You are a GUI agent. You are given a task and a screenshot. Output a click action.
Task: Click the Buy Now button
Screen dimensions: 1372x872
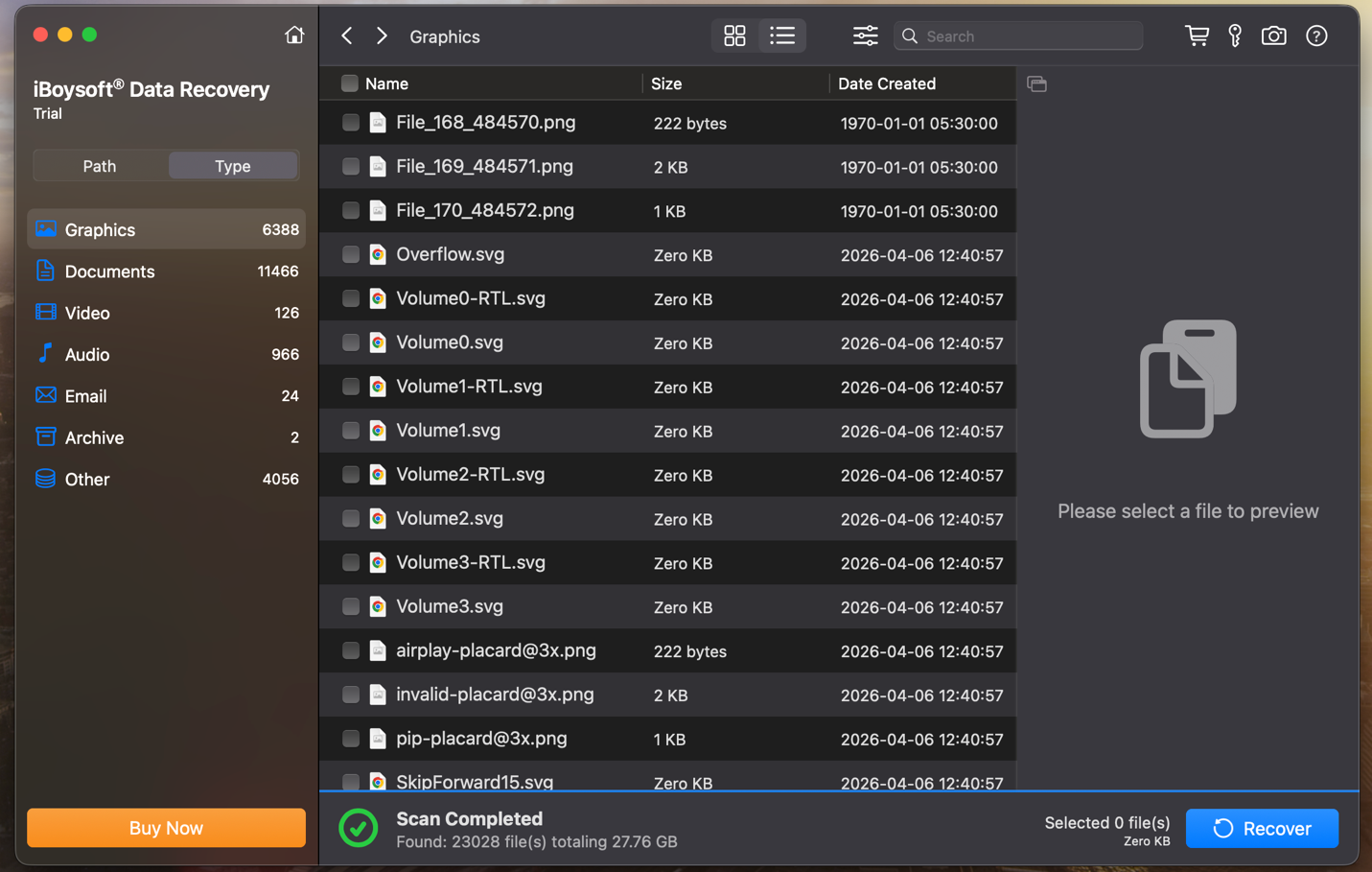(x=166, y=828)
